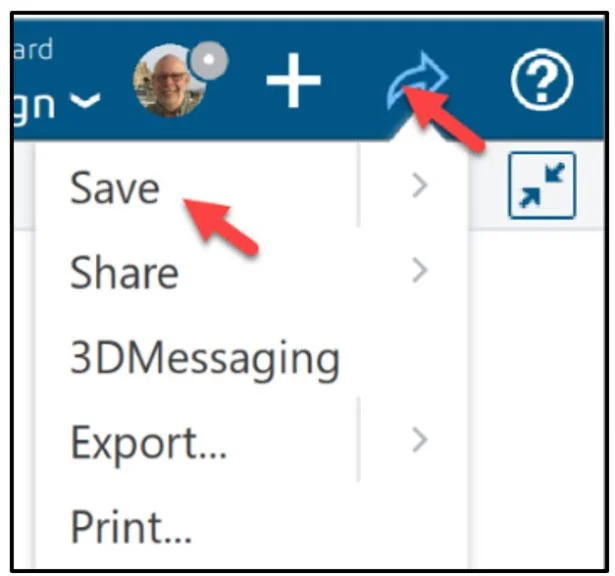Select the Save menu entry
Screen dimensions: 615x576
coord(115,188)
